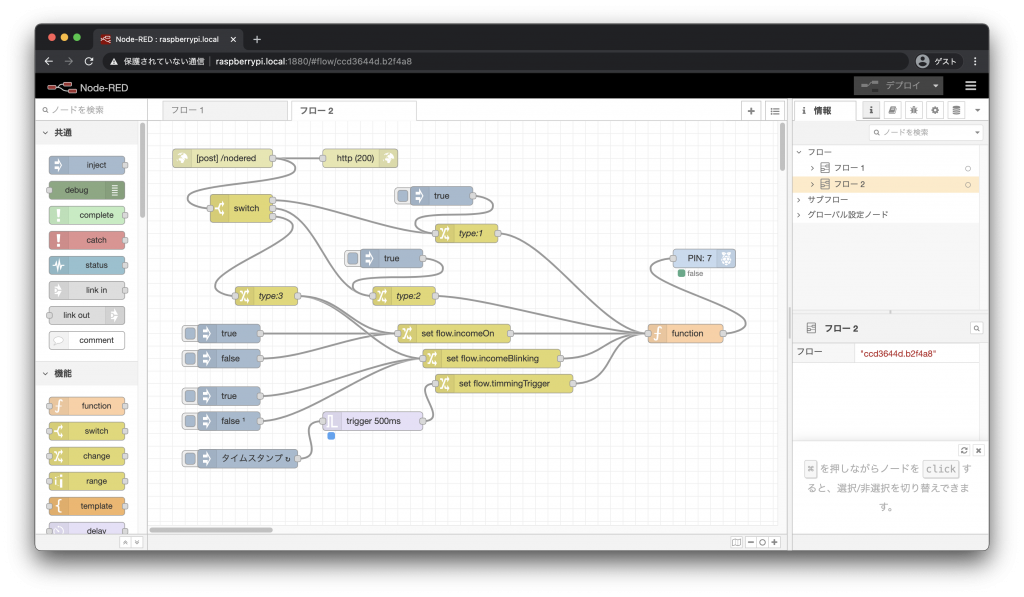Add a new flow tab with plus

(x=751, y=111)
